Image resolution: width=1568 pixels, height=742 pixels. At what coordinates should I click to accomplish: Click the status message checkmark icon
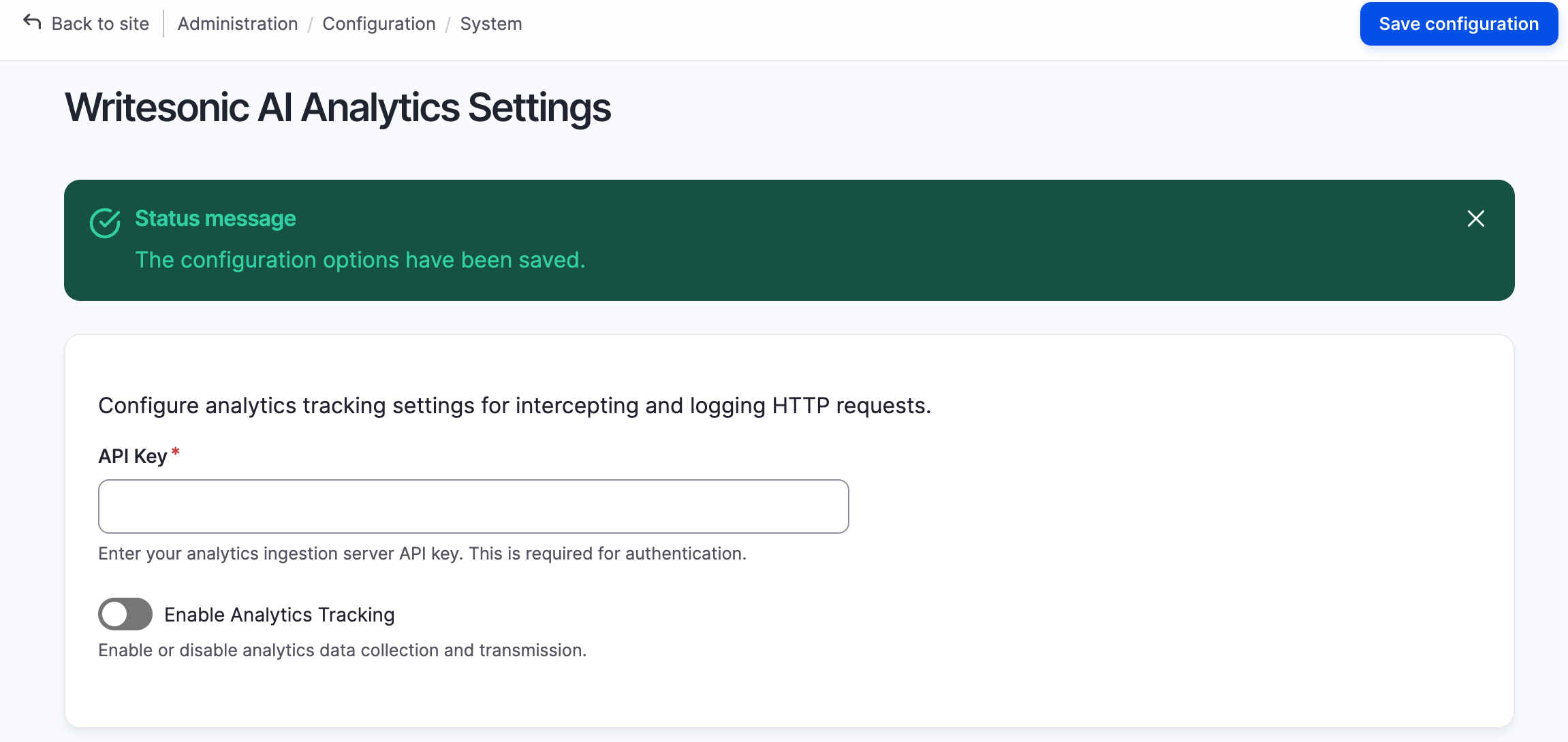click(x=105, y=223)
